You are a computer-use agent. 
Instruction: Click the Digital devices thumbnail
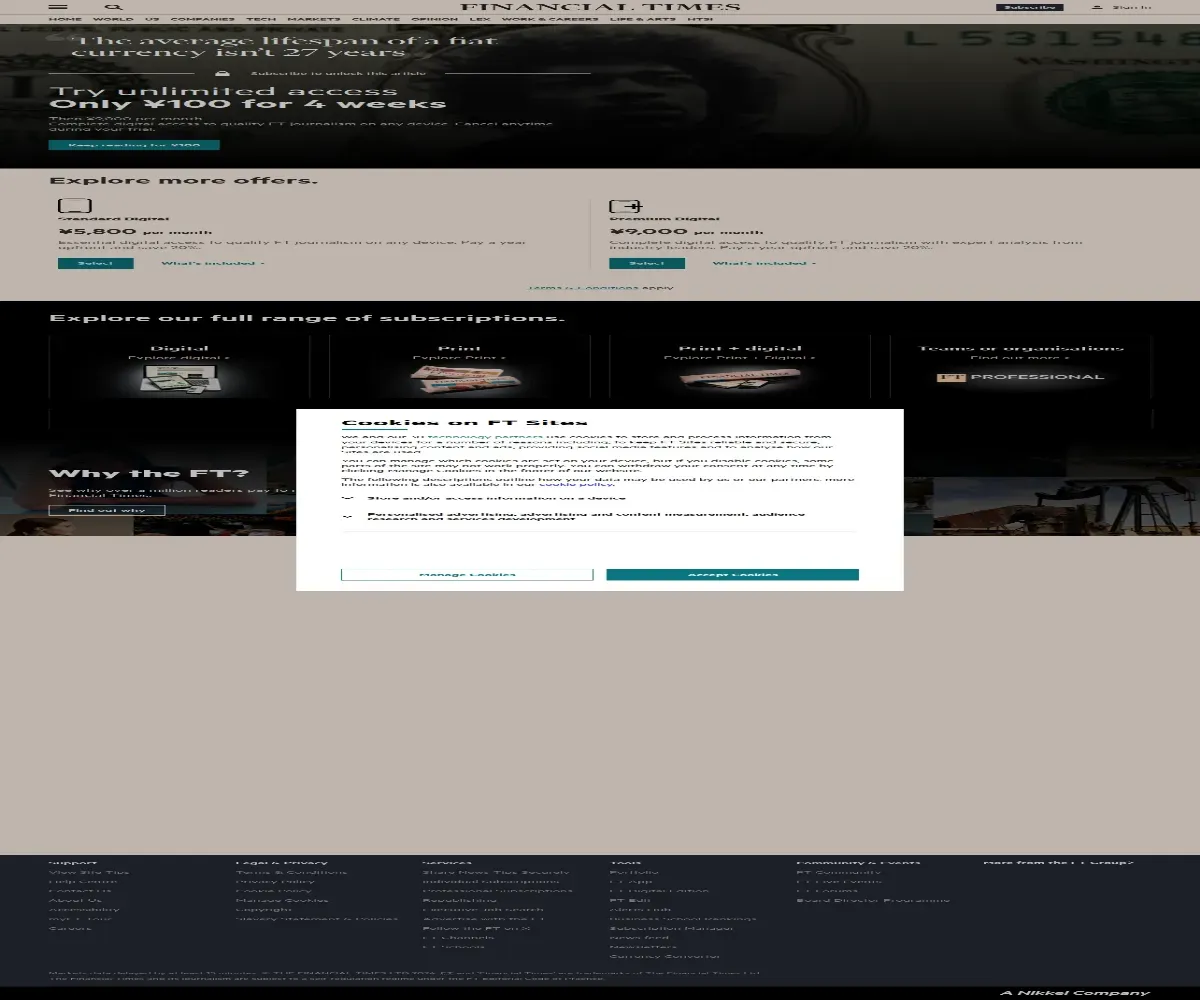tap(179, 378)
